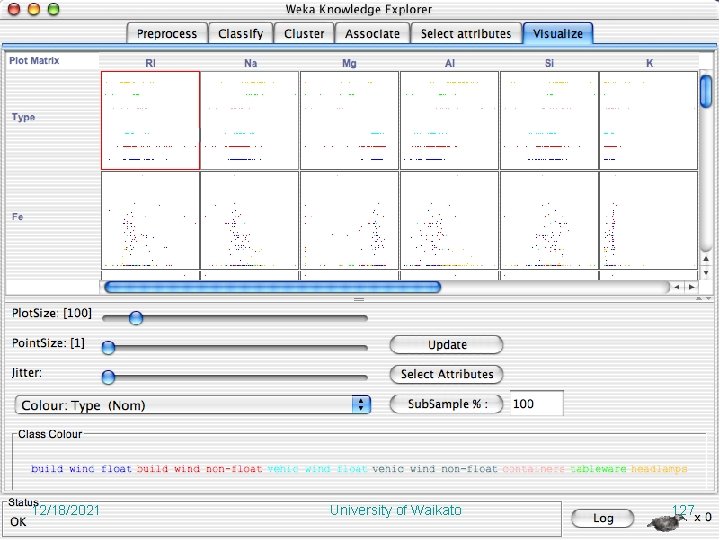The width and height of the screenshot is (720, 540).
Task: Change colour of headlamps class label
Action: click(x=659, y=469)
